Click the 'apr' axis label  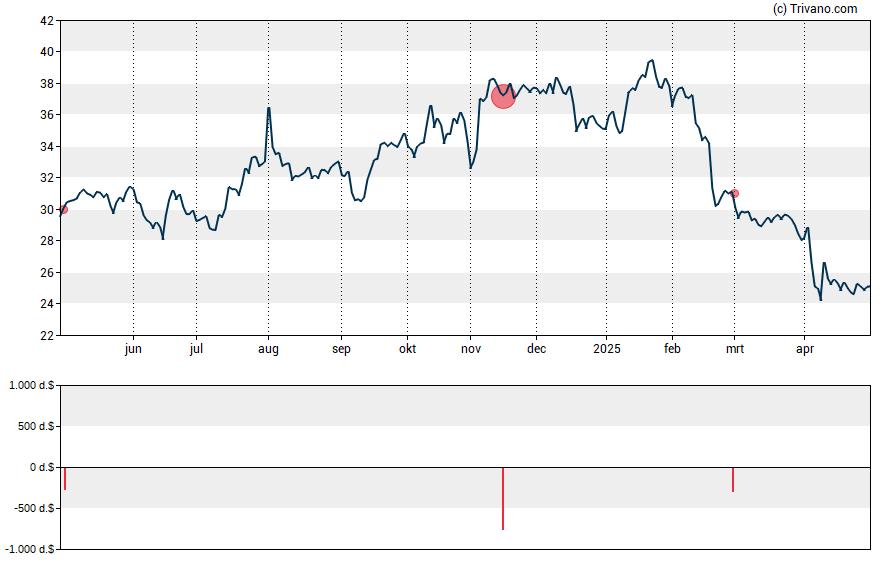click(x=805, y=349)
